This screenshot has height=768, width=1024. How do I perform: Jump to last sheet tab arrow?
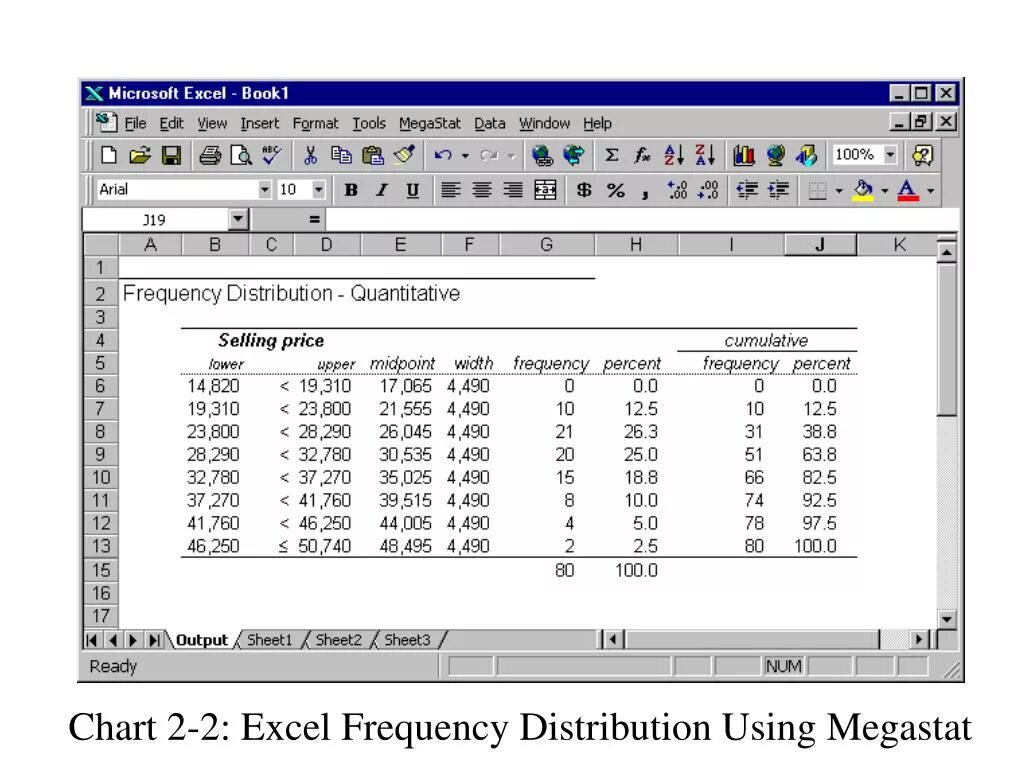(153, 640)
